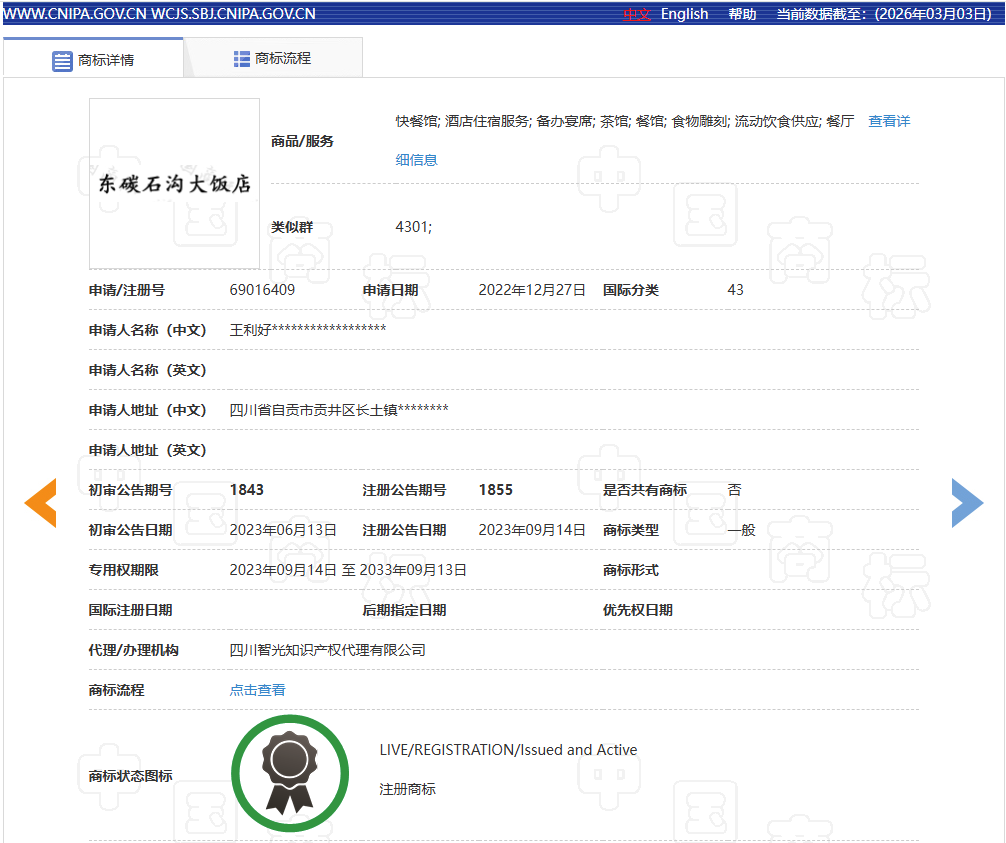Viewport: 1006px width, 843px height.
Task: Click the agency name 四川智光知识产权代理有限公司
Action: tap(328, 650)
